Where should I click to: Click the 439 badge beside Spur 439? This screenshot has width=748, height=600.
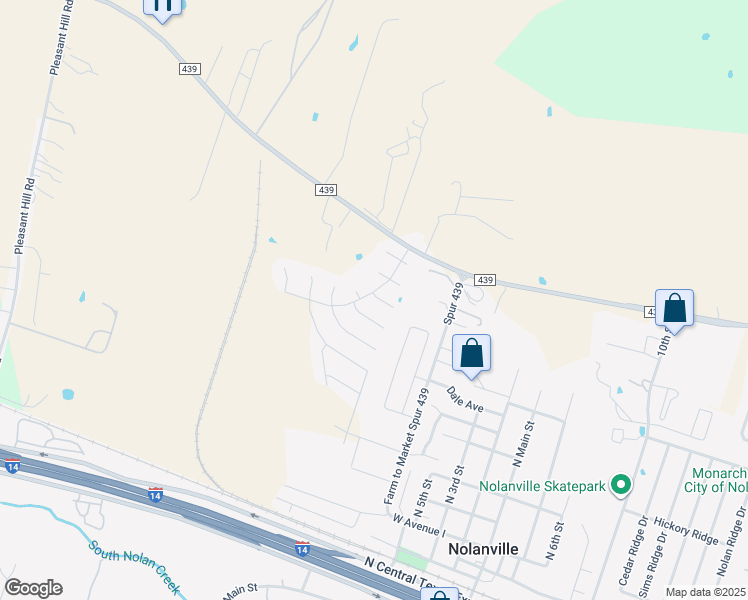pos(485,280)
